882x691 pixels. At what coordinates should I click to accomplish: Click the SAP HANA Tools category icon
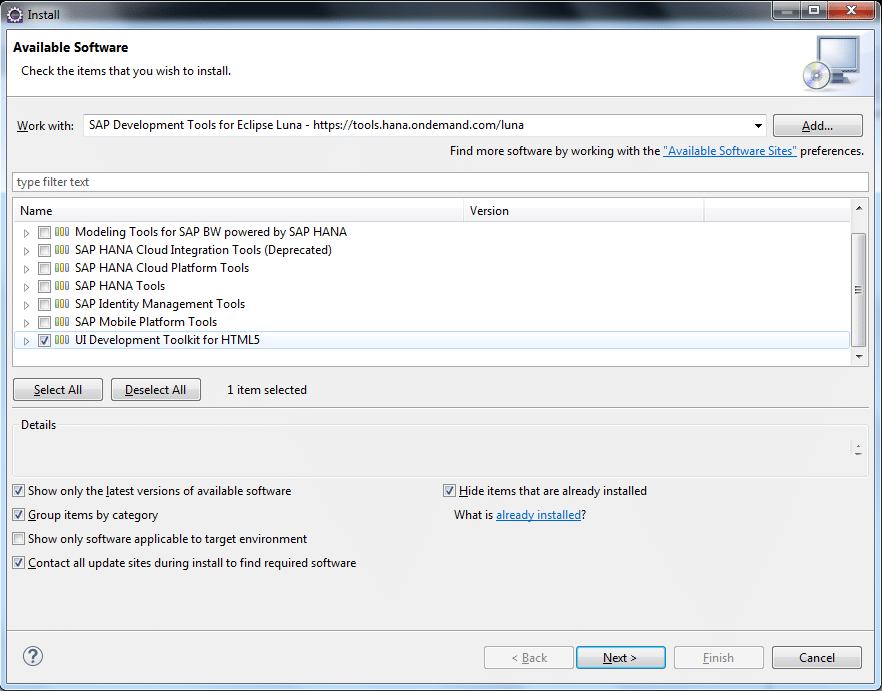point(62,286)
